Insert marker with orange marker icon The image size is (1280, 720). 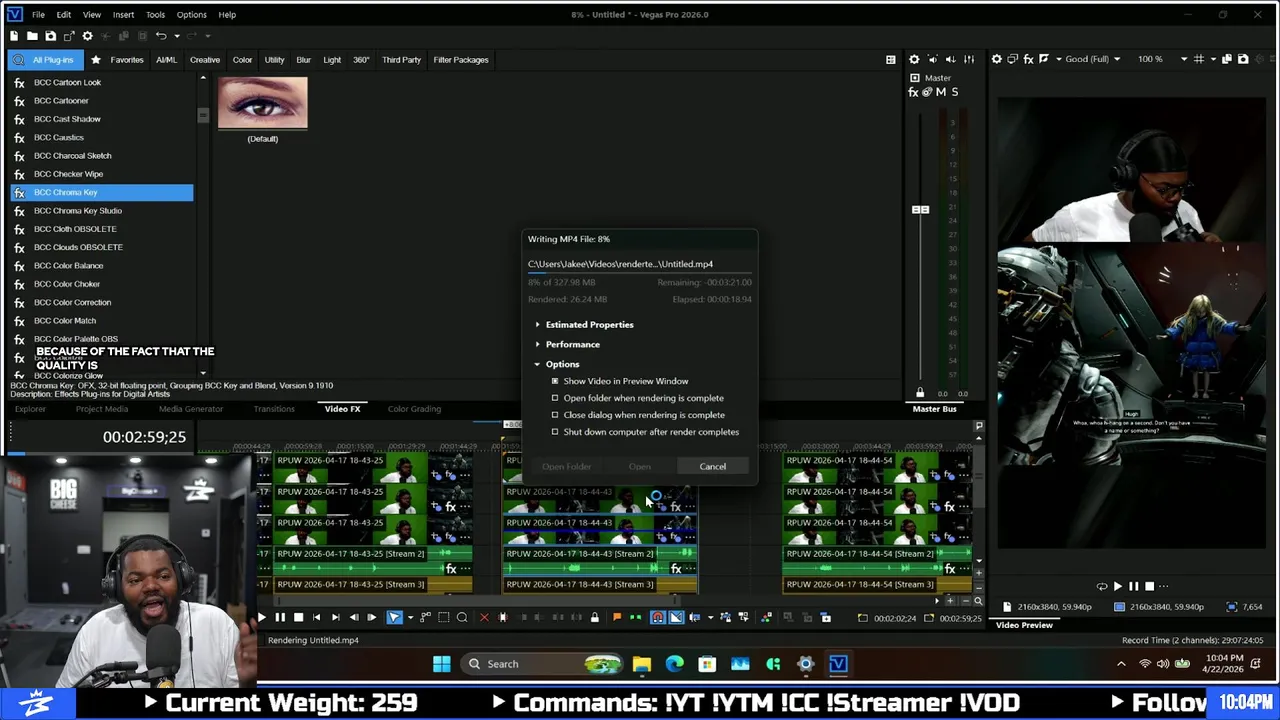616,618
